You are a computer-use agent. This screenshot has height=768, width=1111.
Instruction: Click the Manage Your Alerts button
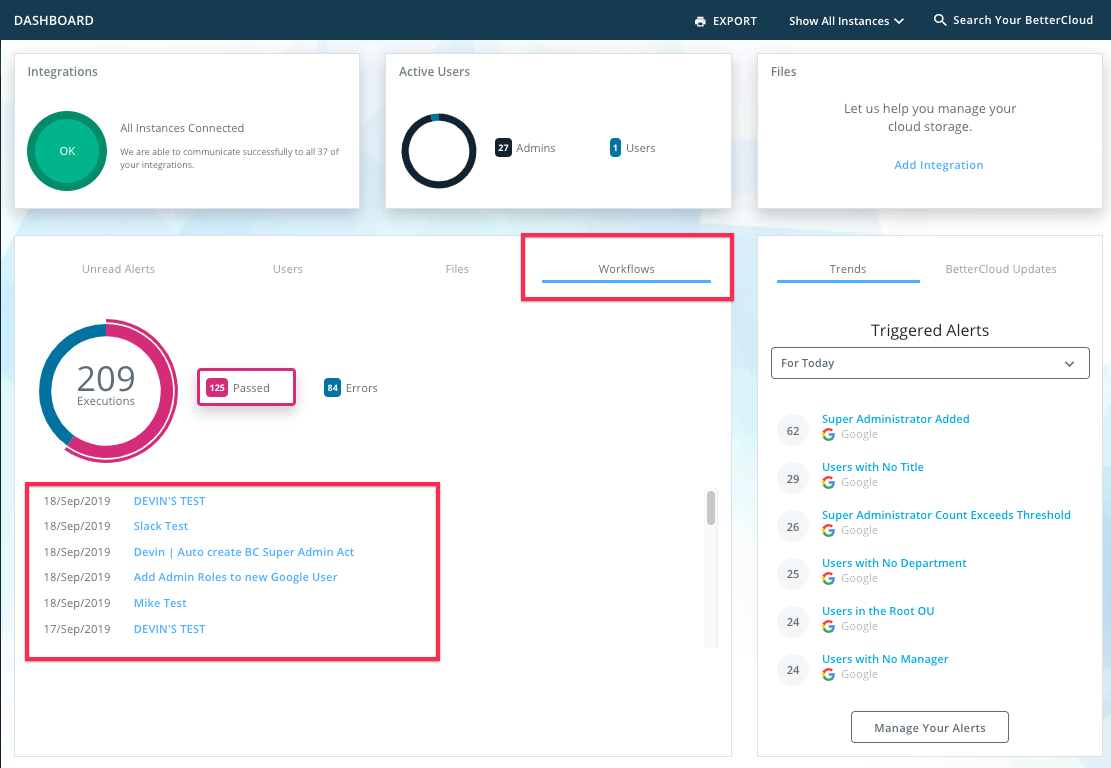tap(929, 727)
